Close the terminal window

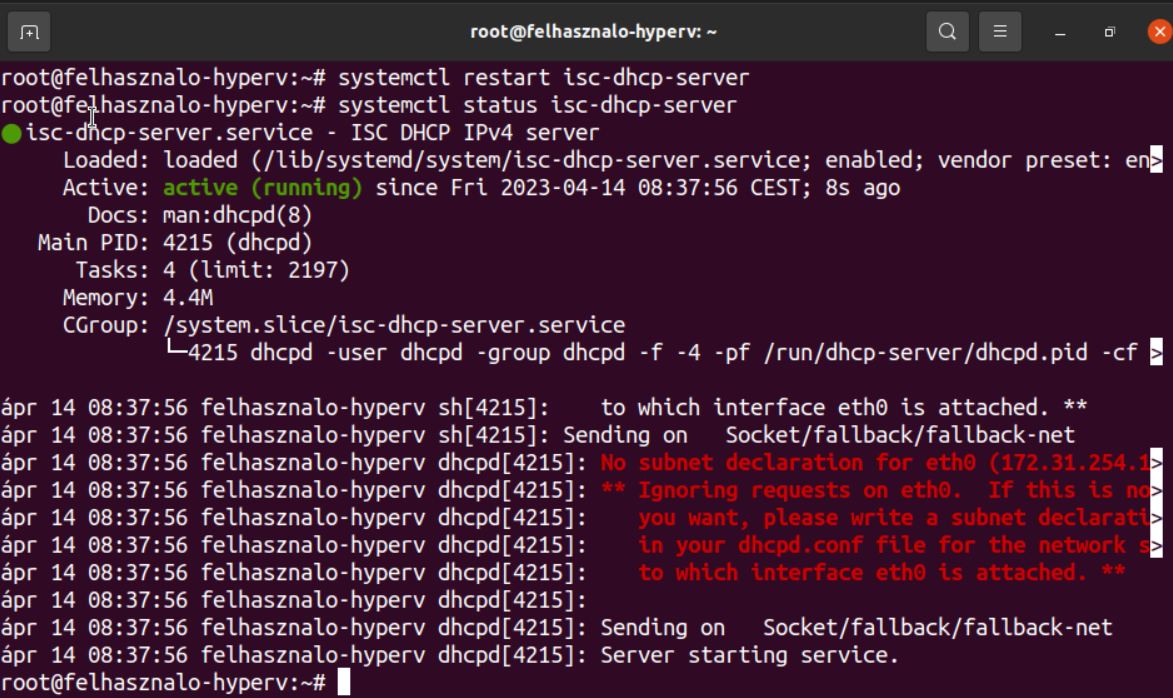[x=1158, y=32]
